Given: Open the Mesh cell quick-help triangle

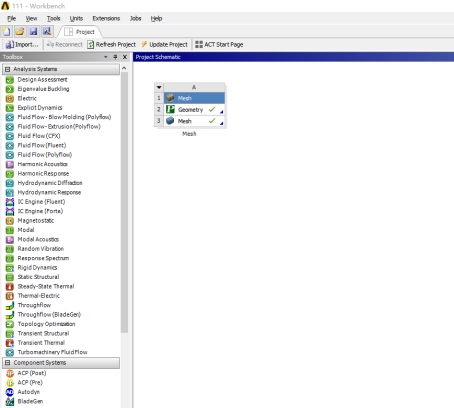Looking at the screenshot, I should pyautogui.click(x=222, y=123).
